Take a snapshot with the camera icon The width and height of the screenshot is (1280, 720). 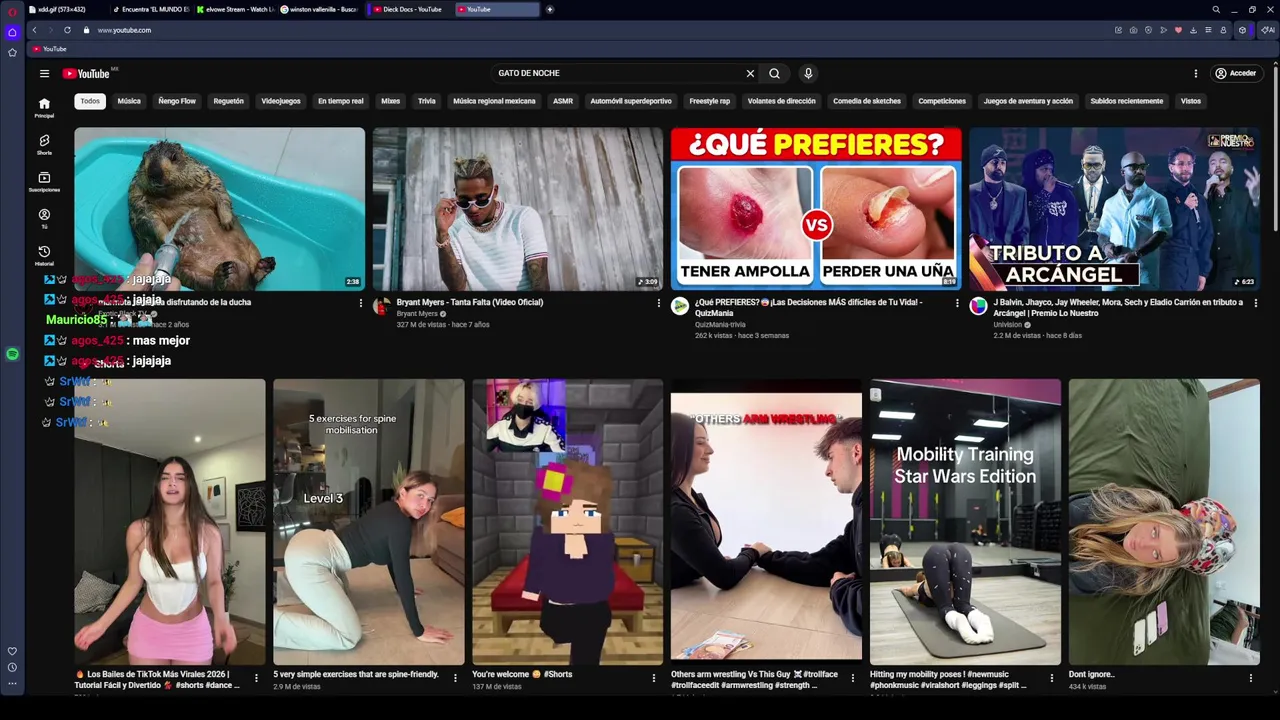(1133, 30)
